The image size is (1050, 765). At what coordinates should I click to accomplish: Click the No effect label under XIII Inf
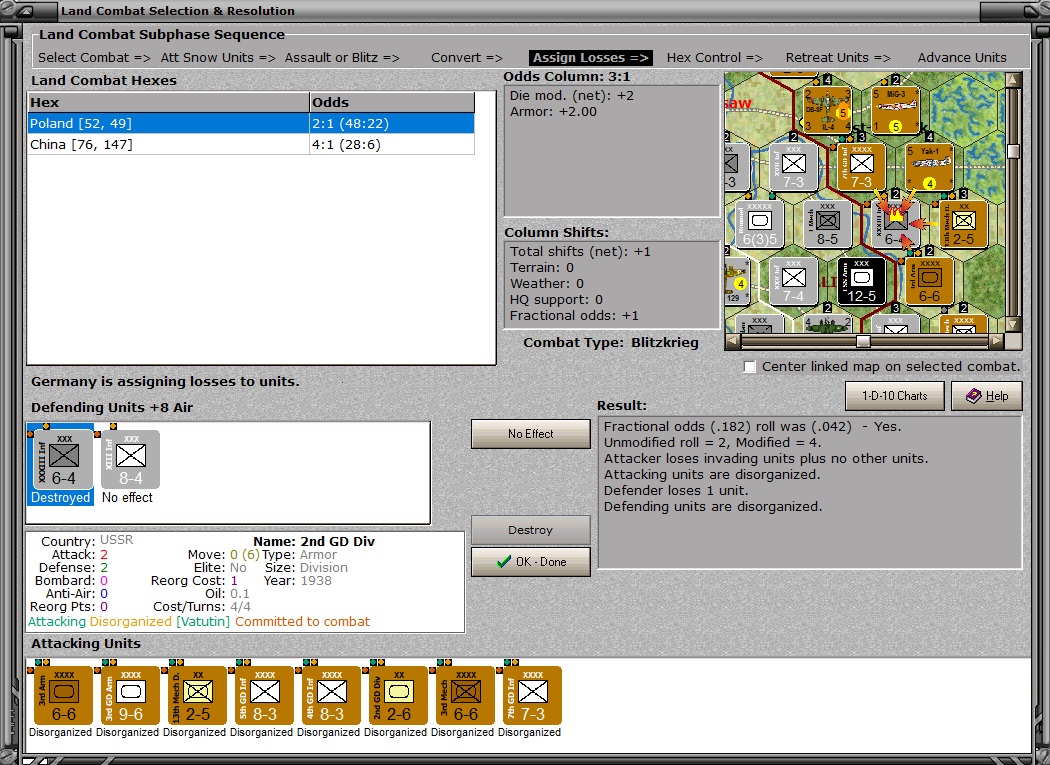coord(127,498)
